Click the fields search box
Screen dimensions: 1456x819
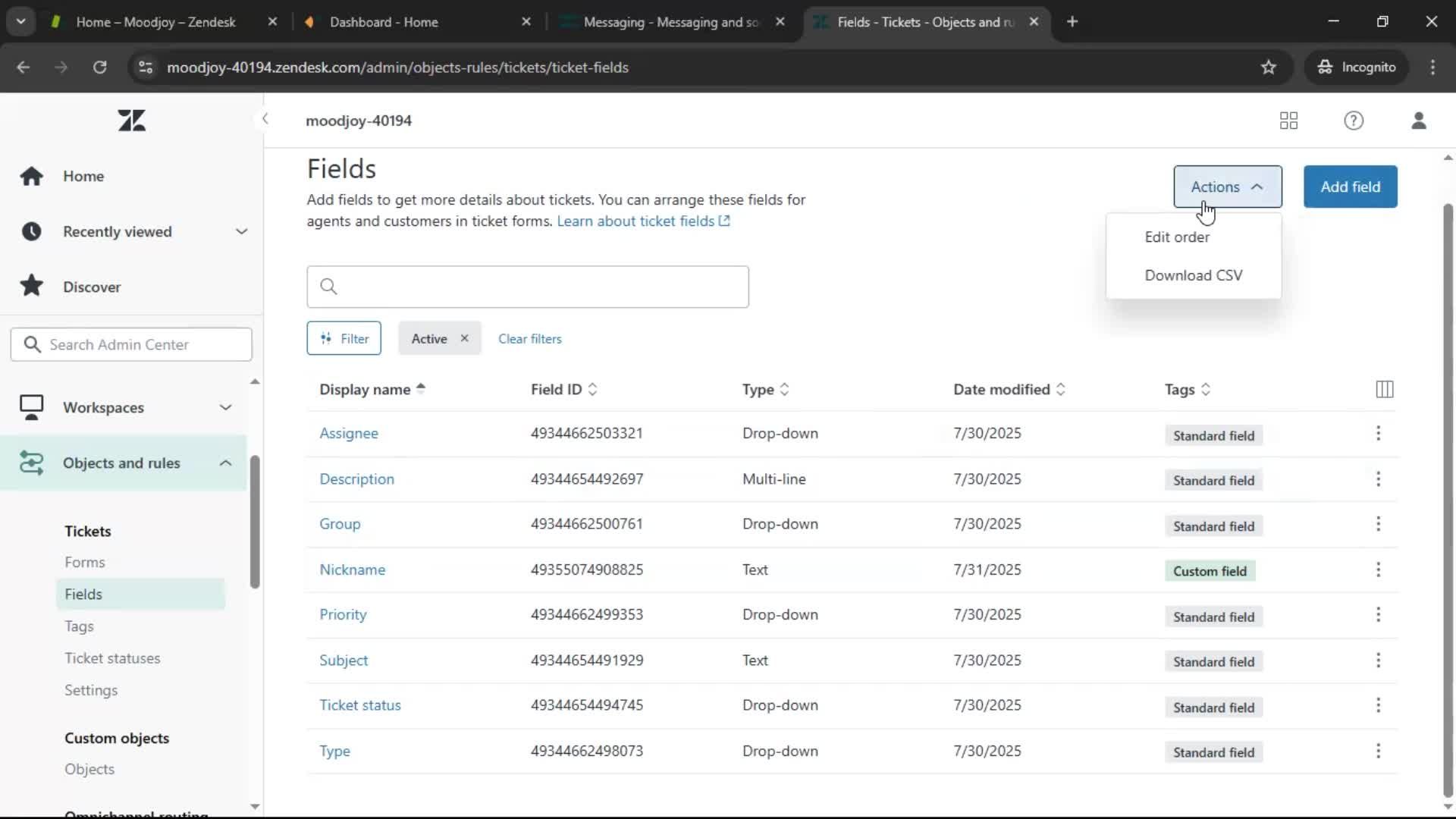coord(528,287)
